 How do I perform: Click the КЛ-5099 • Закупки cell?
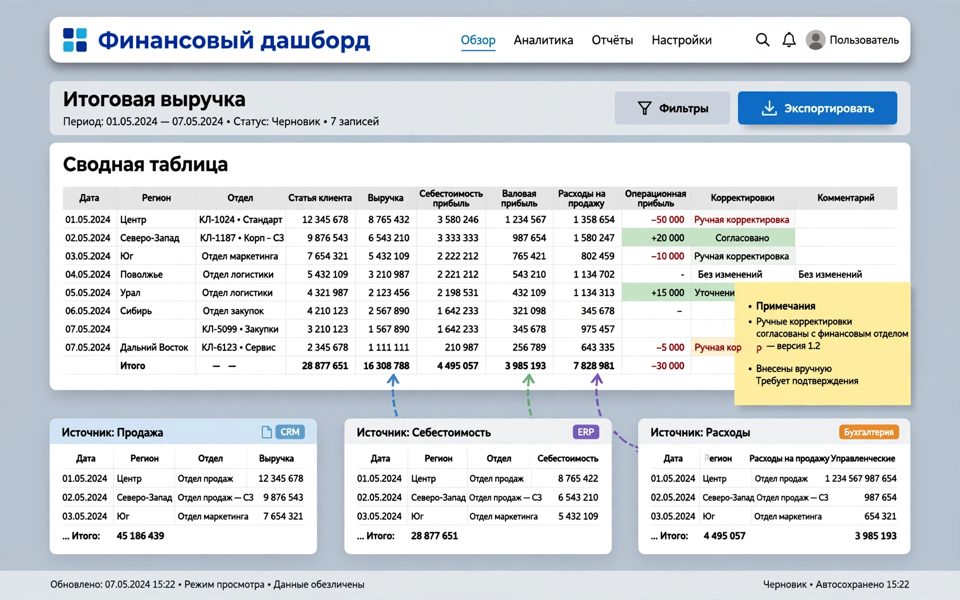240,329
